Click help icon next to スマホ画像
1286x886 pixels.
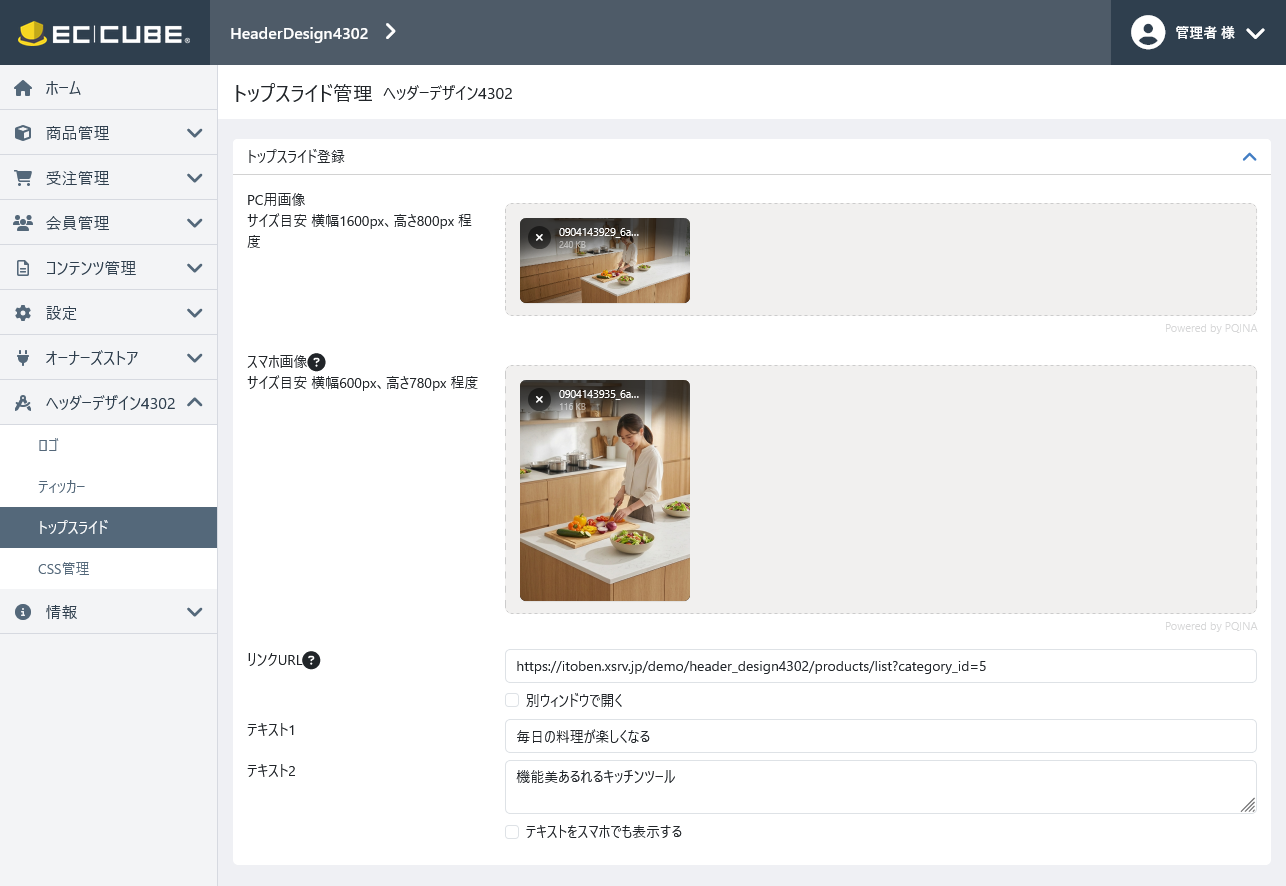(317, 362)
